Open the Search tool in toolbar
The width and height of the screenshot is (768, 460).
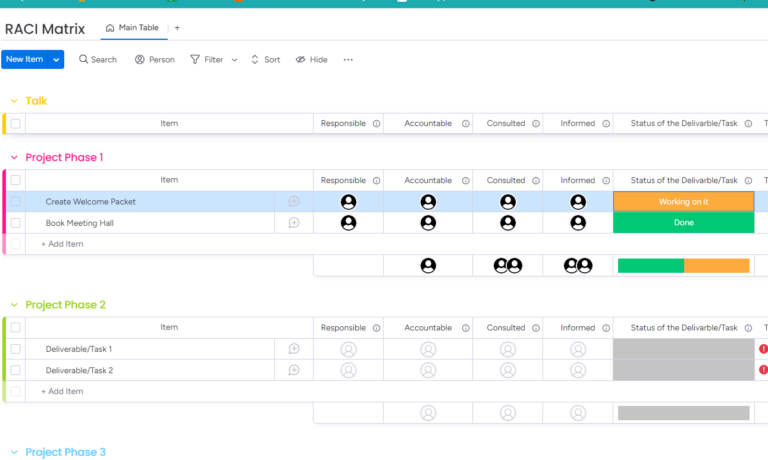[x=98, y=60]
